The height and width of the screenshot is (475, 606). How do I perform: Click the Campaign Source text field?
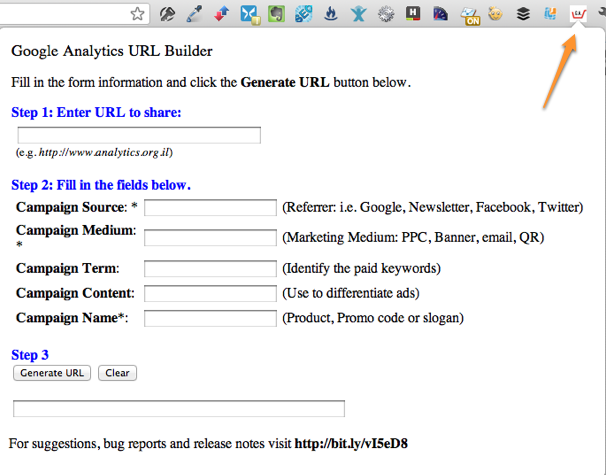point(210,208)
